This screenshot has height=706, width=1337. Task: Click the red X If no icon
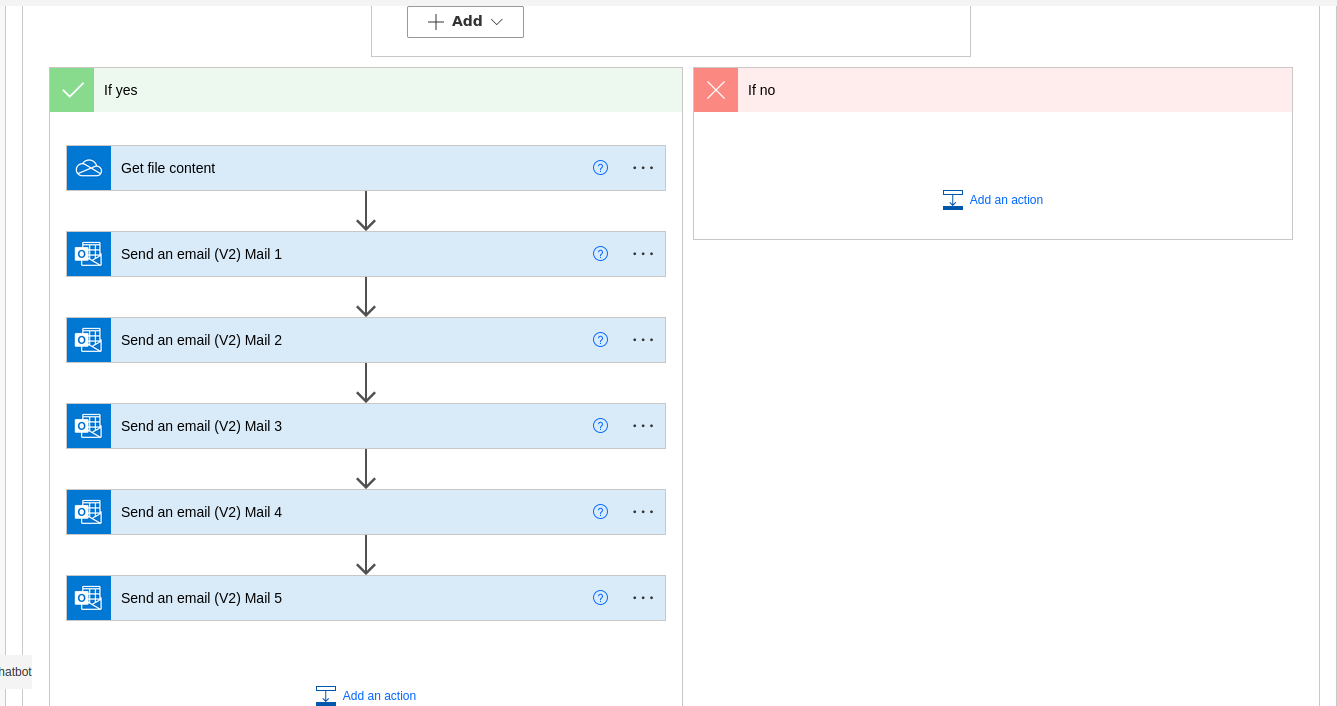tap(716, 90)
